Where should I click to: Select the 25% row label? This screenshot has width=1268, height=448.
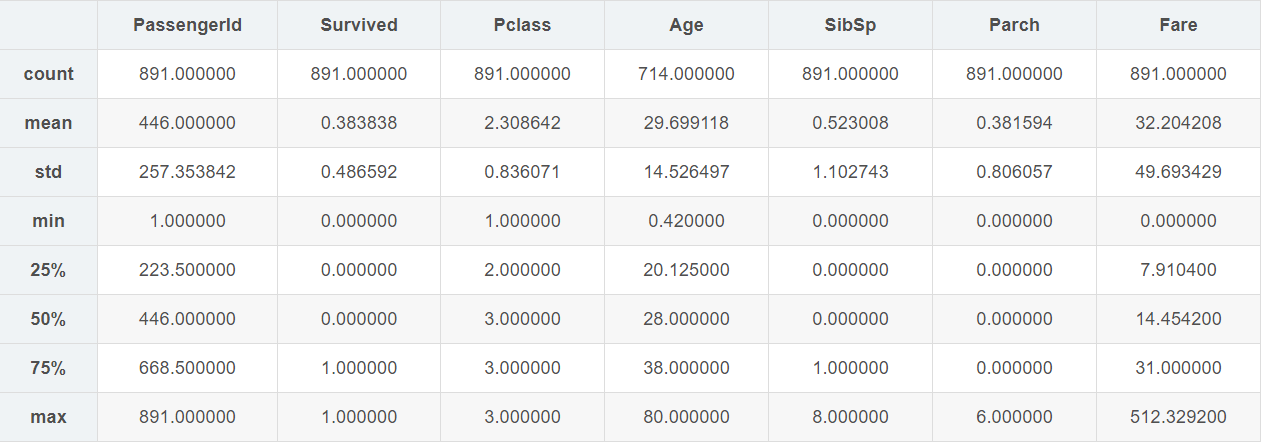tap(49, 270)
